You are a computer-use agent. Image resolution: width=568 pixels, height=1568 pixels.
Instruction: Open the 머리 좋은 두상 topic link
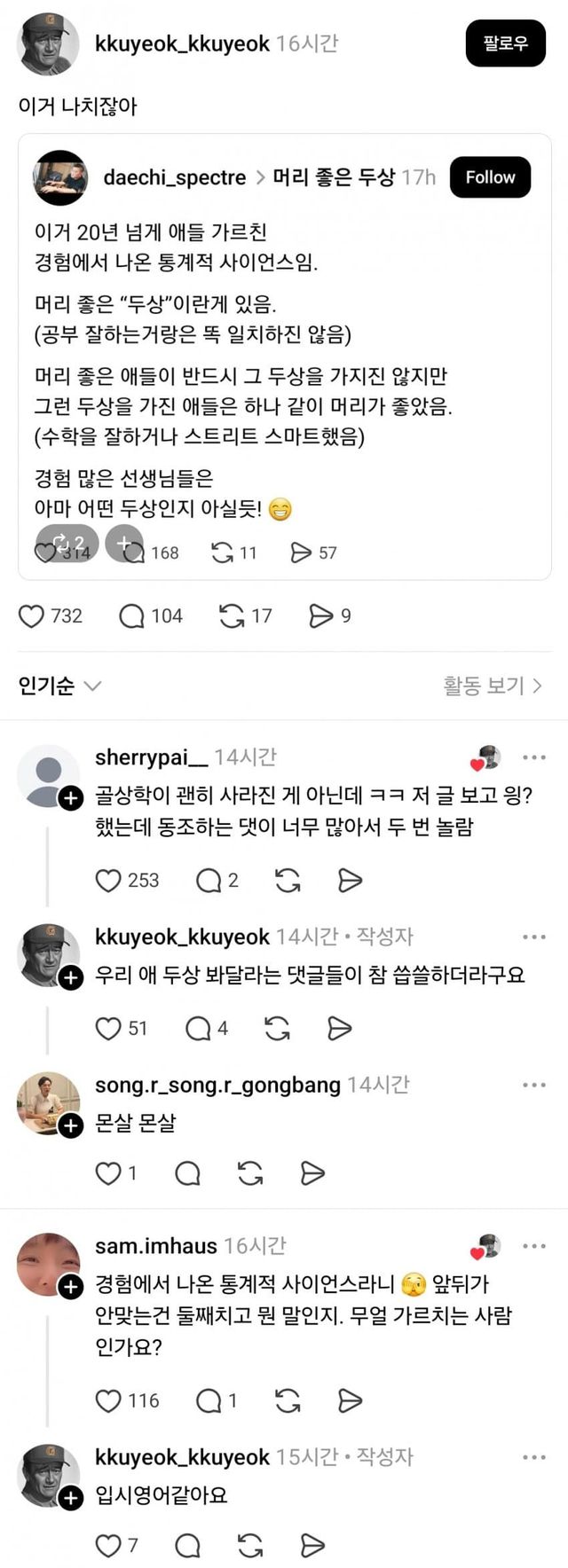tap(333, 177)
